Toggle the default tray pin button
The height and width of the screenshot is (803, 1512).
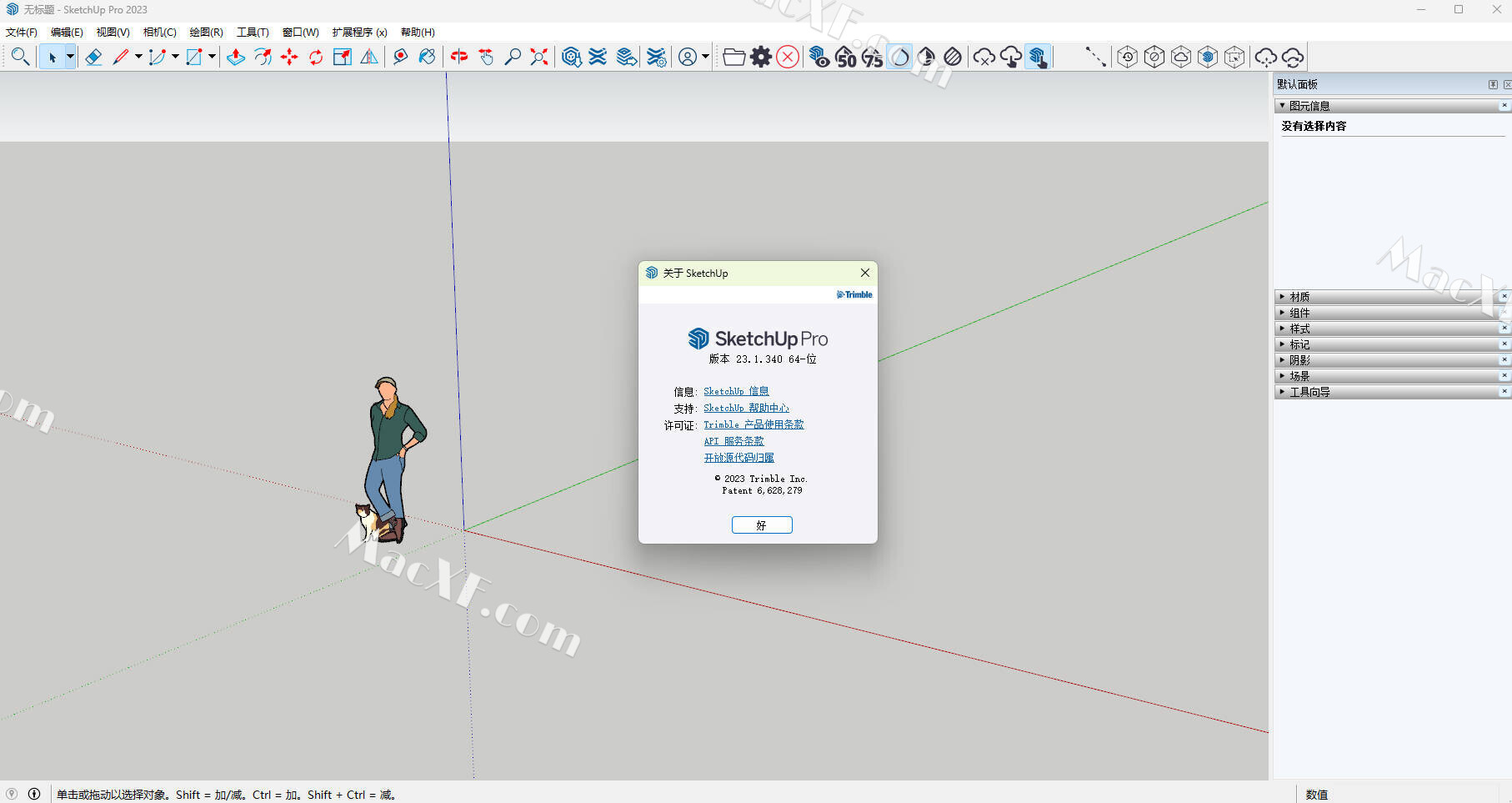[x=1493, y=84]
